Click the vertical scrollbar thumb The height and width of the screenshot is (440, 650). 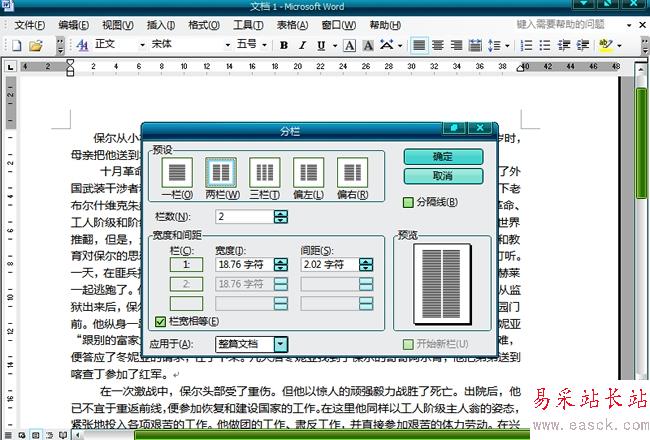click(x=640, y=144)
